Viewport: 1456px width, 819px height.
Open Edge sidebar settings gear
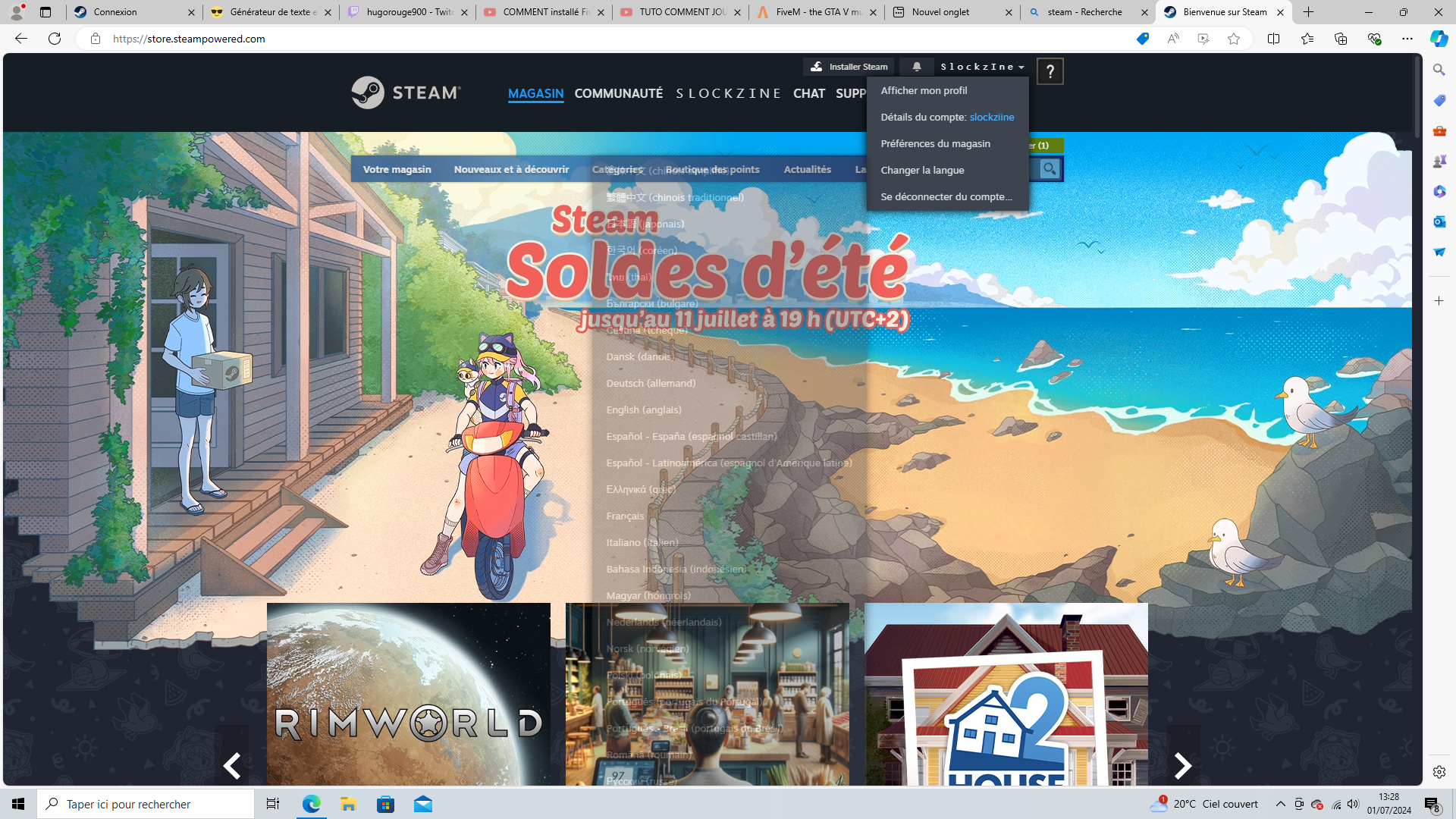tap(1439, 772)
